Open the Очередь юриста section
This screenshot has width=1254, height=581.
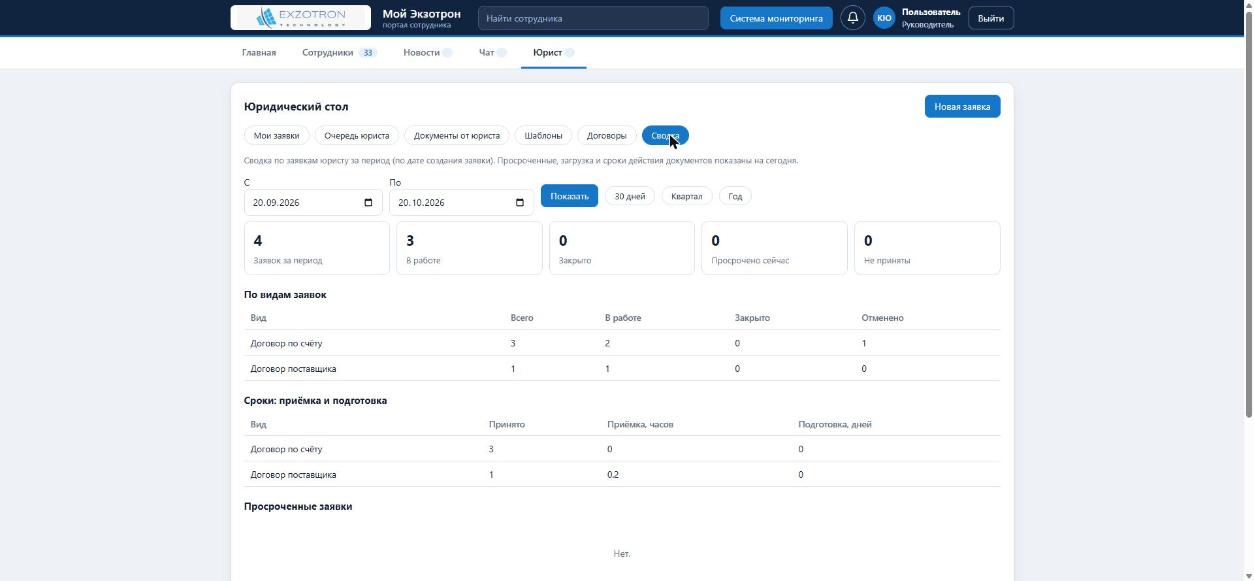pos(357,136)
